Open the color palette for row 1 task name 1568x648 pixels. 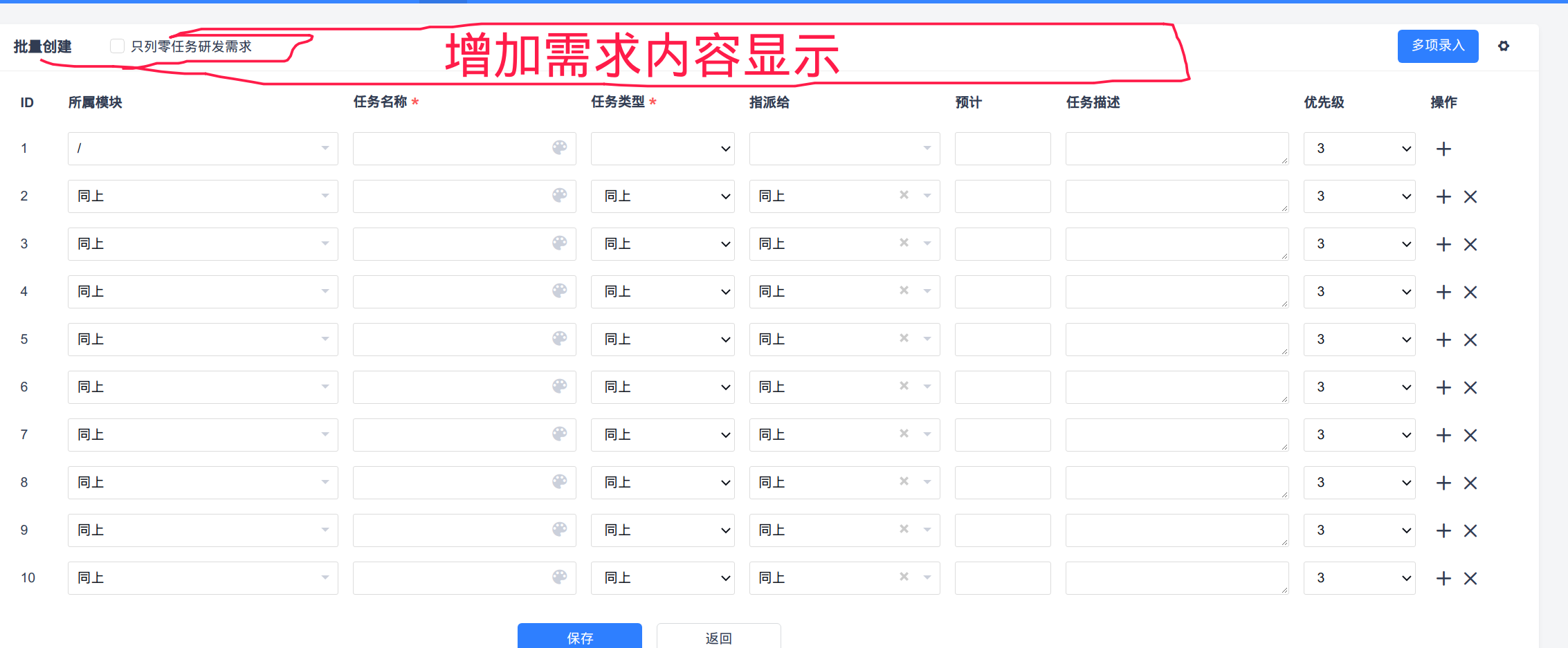click(560, 147)
